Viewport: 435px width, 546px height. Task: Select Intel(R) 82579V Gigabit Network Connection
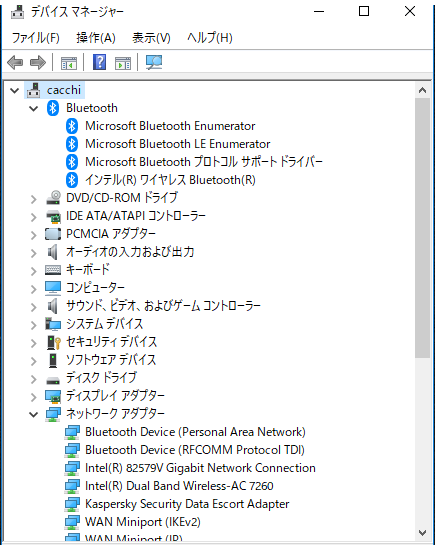(x=200, y=468)
